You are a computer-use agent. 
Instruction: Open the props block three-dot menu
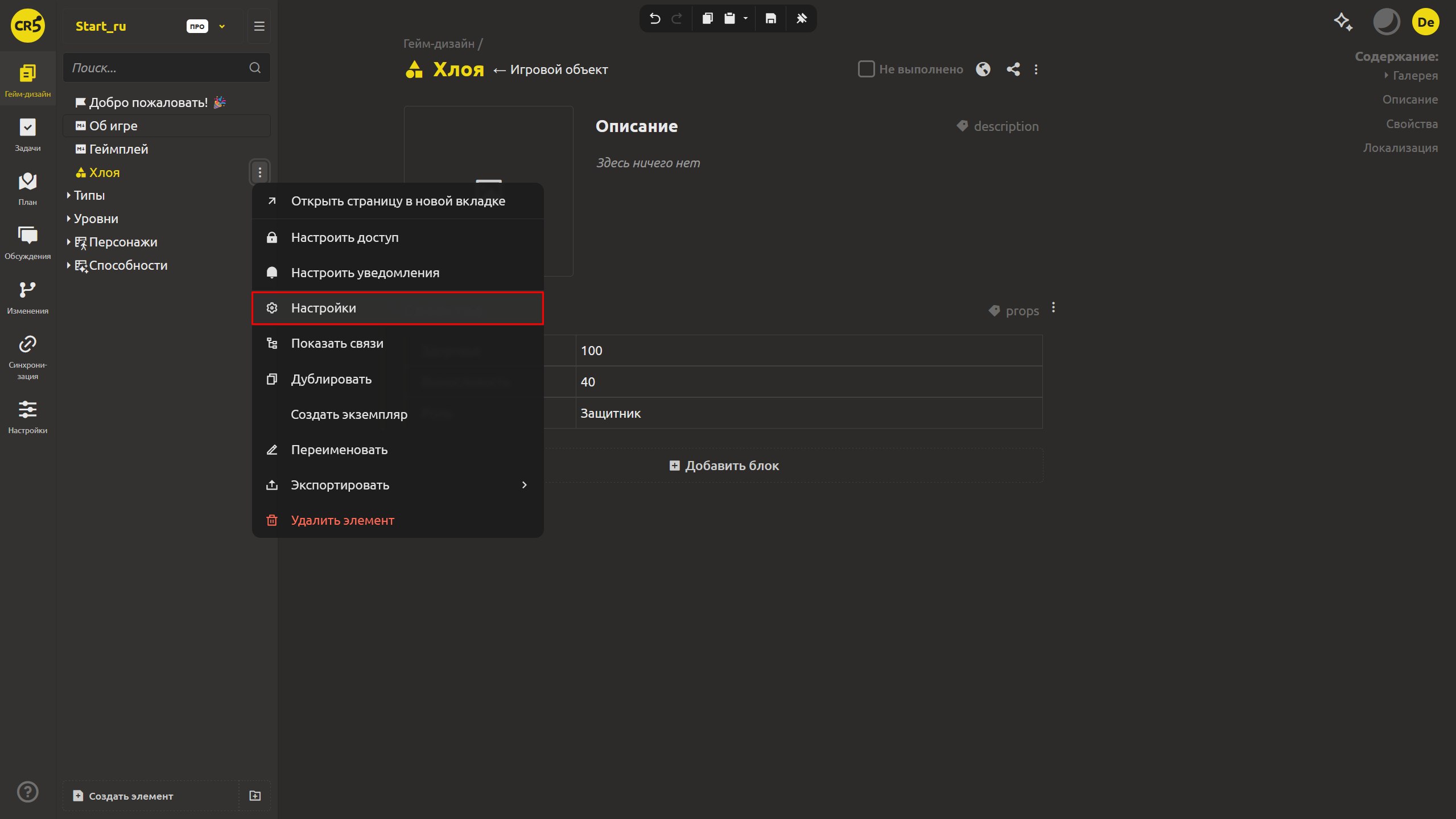[x=1053, y=307]
